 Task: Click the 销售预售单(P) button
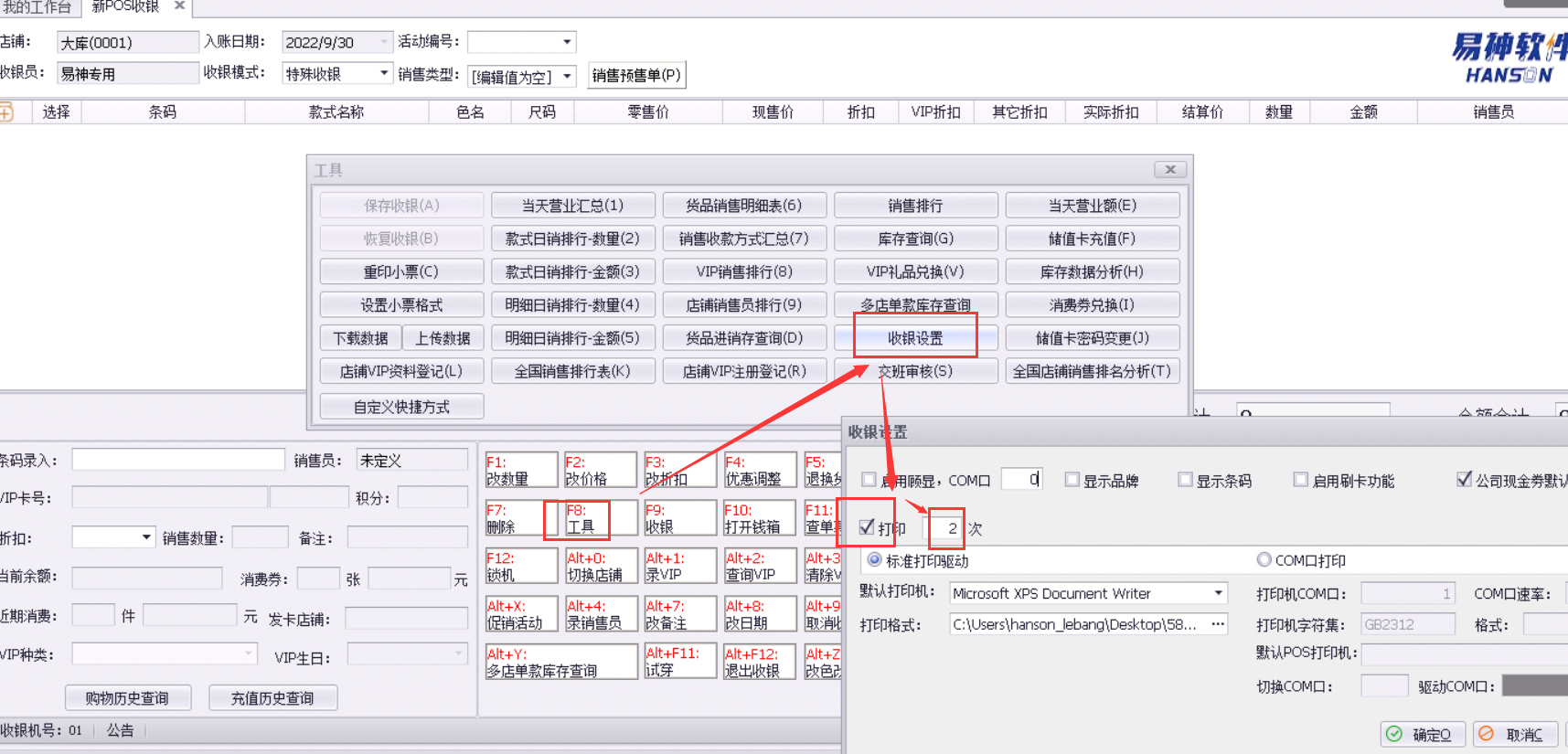point(636,75)
